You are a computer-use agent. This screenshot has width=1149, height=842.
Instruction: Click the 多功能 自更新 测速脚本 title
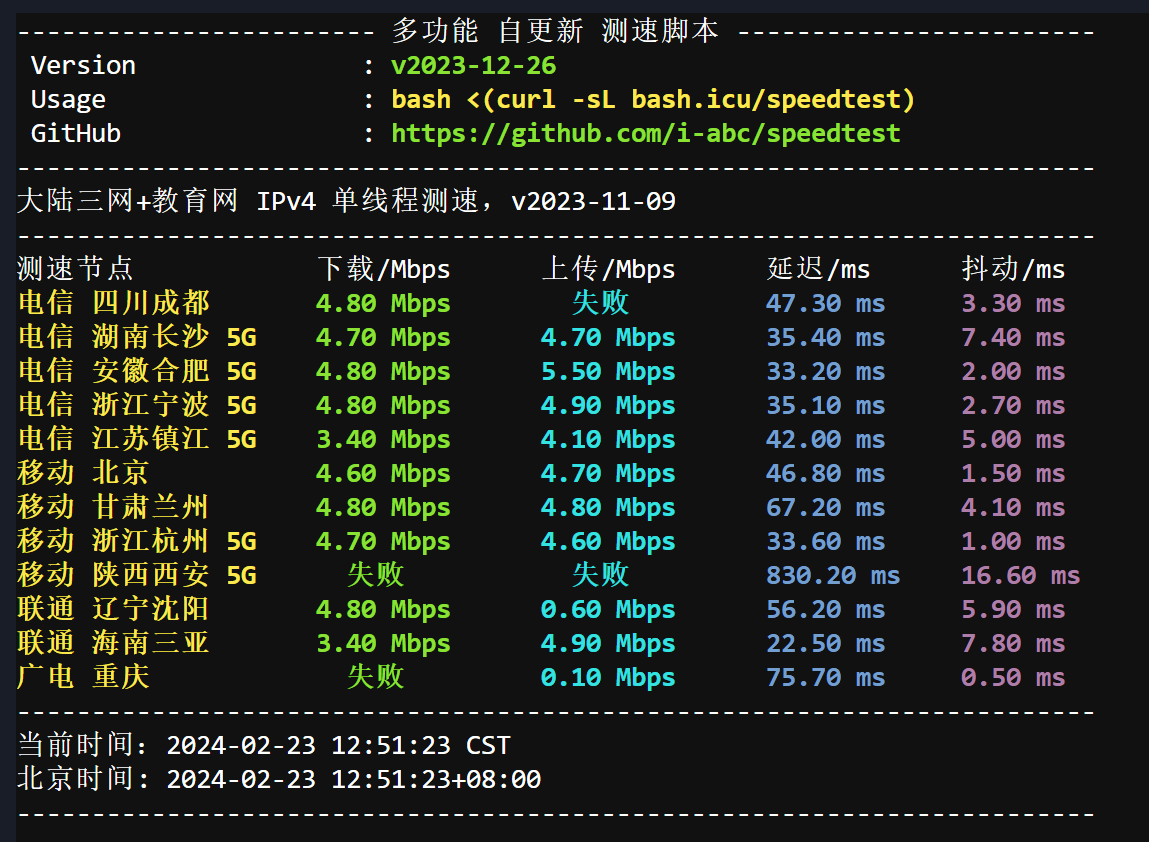coord(555,31)
